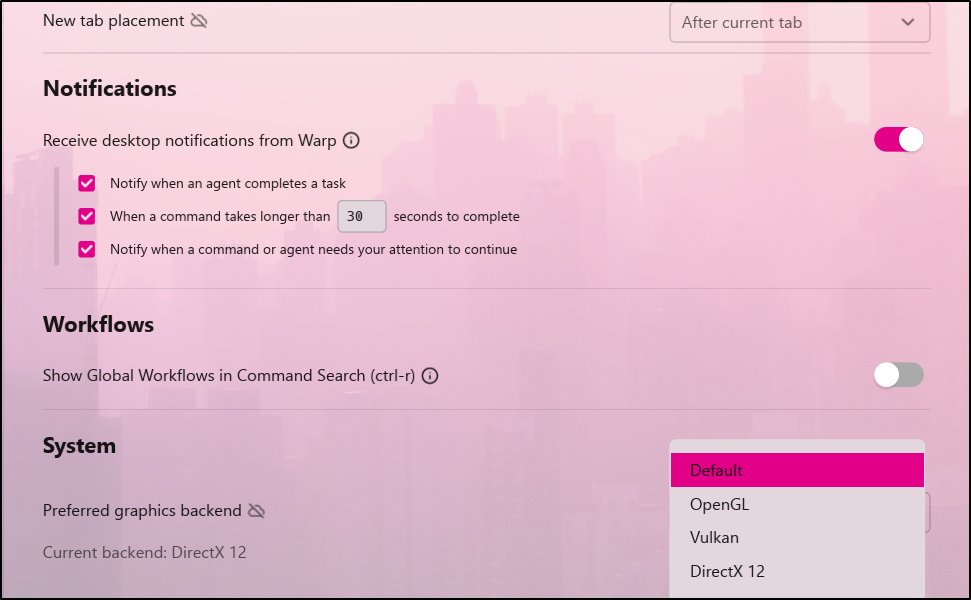Click the sync-disabled cloud icon beside New tab placement
The width and height of the screenshot is (971, 600).
tap(199, 21)
